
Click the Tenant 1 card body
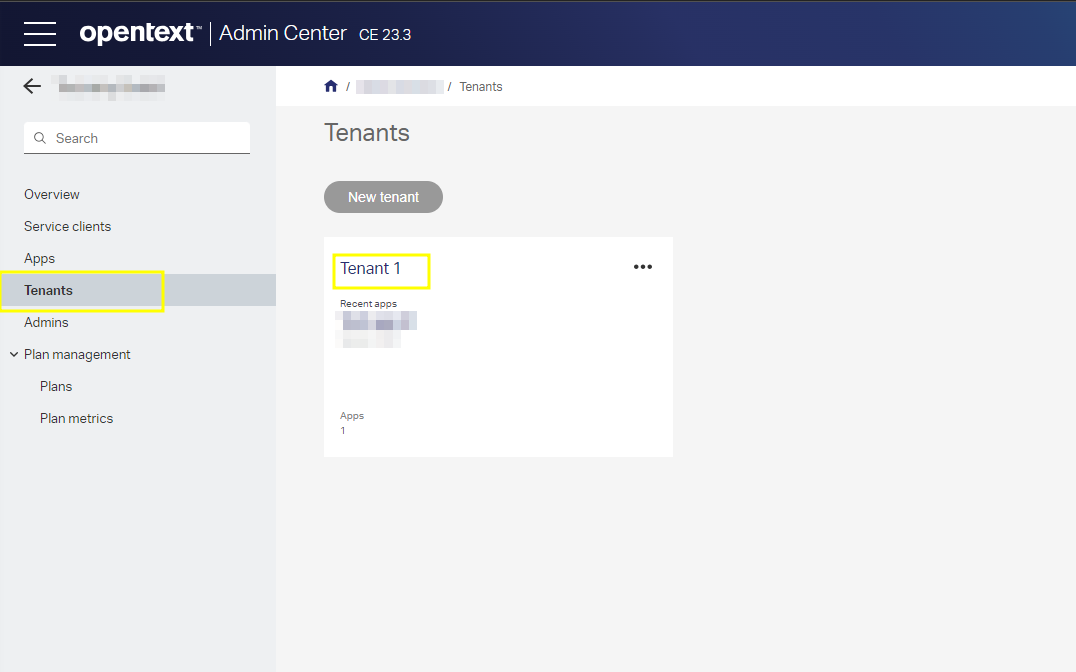pos(520,370)
